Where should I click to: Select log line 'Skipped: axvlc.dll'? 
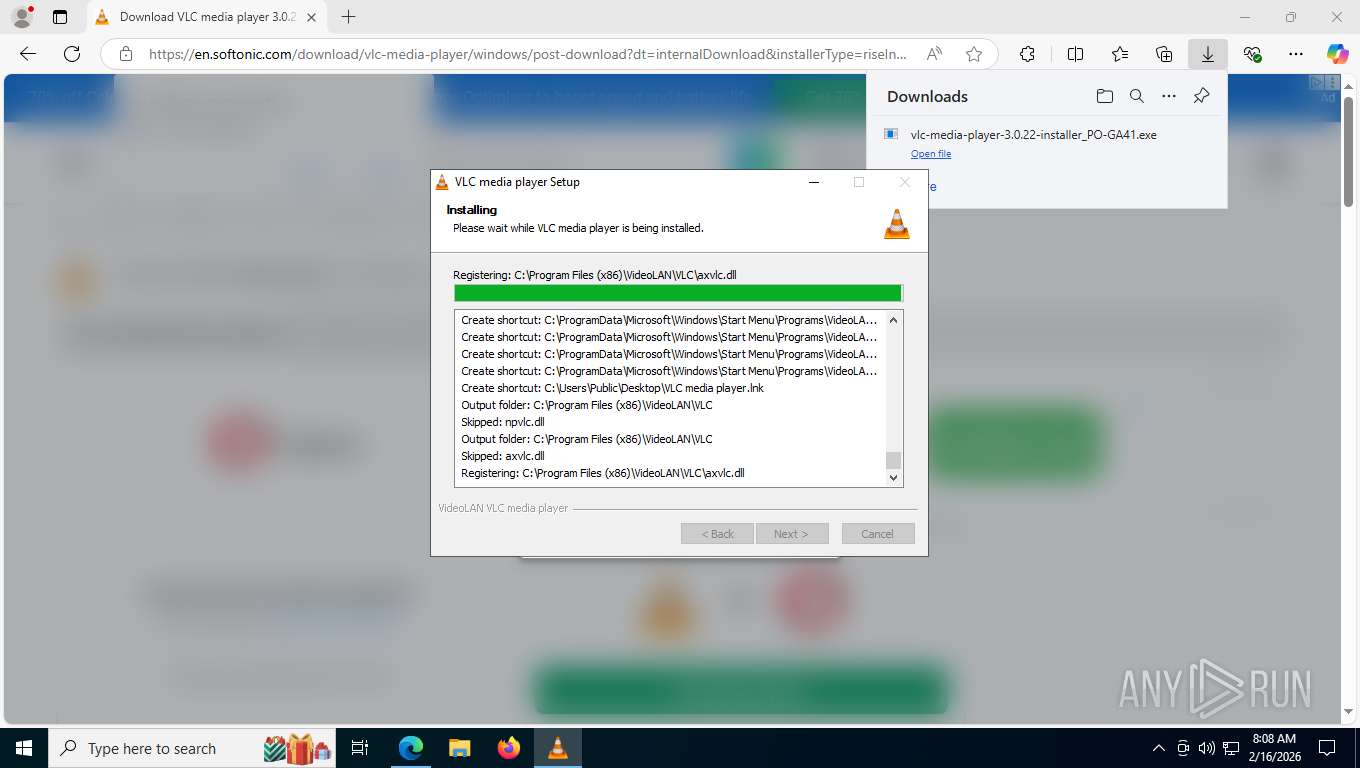point(503,456)
